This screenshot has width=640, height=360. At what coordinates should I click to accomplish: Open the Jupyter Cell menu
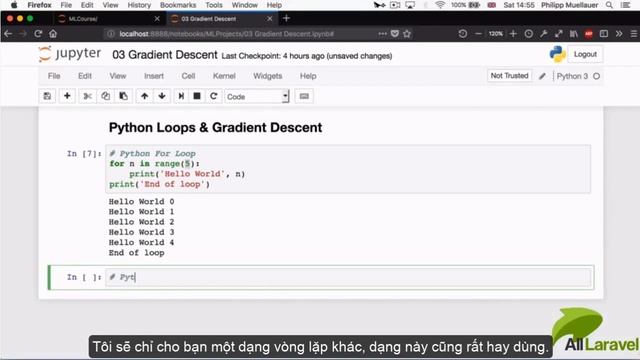pyautogui.click(x=188, y=76)
